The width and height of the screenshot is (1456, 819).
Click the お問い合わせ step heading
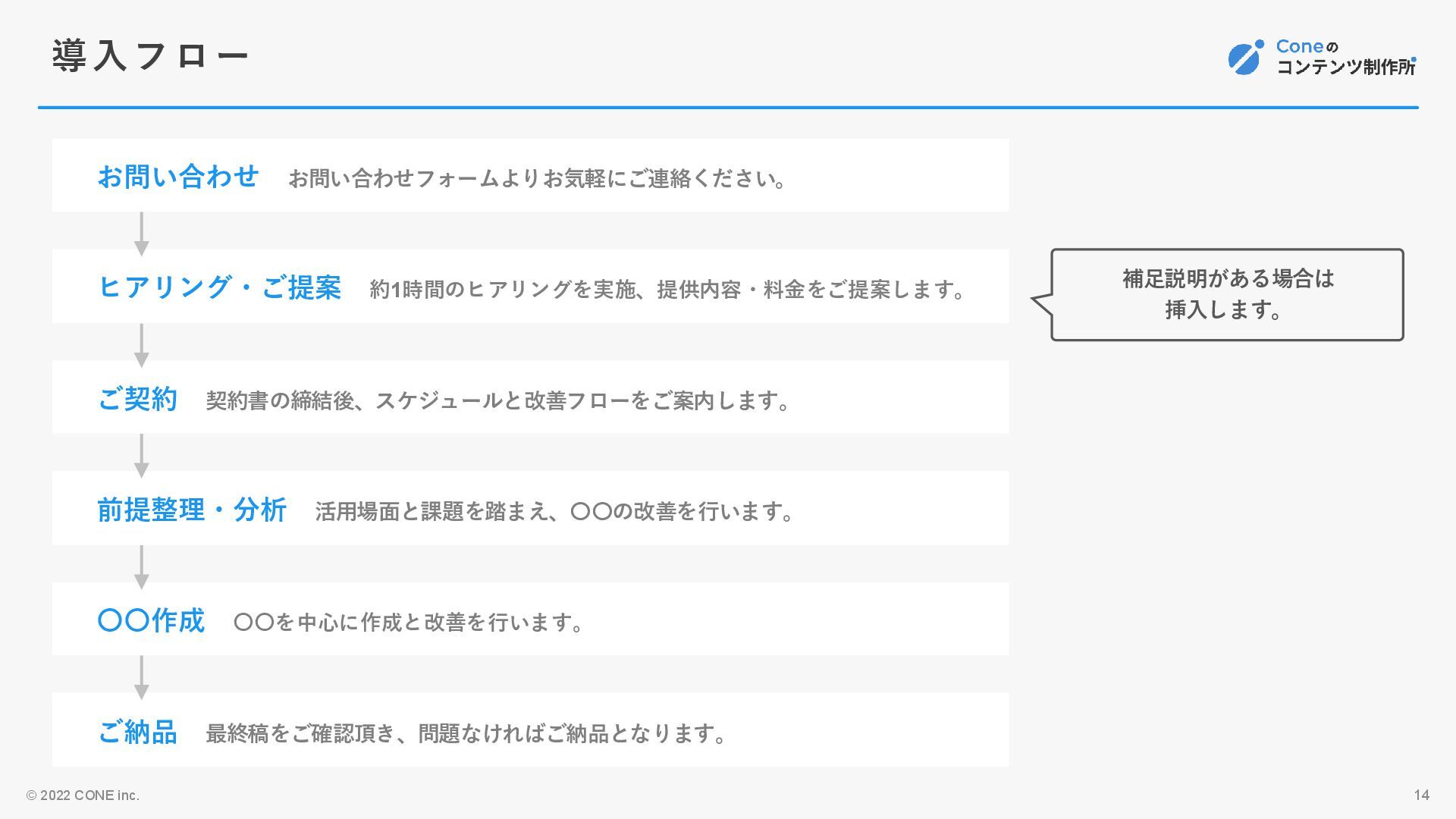(178, 176)
